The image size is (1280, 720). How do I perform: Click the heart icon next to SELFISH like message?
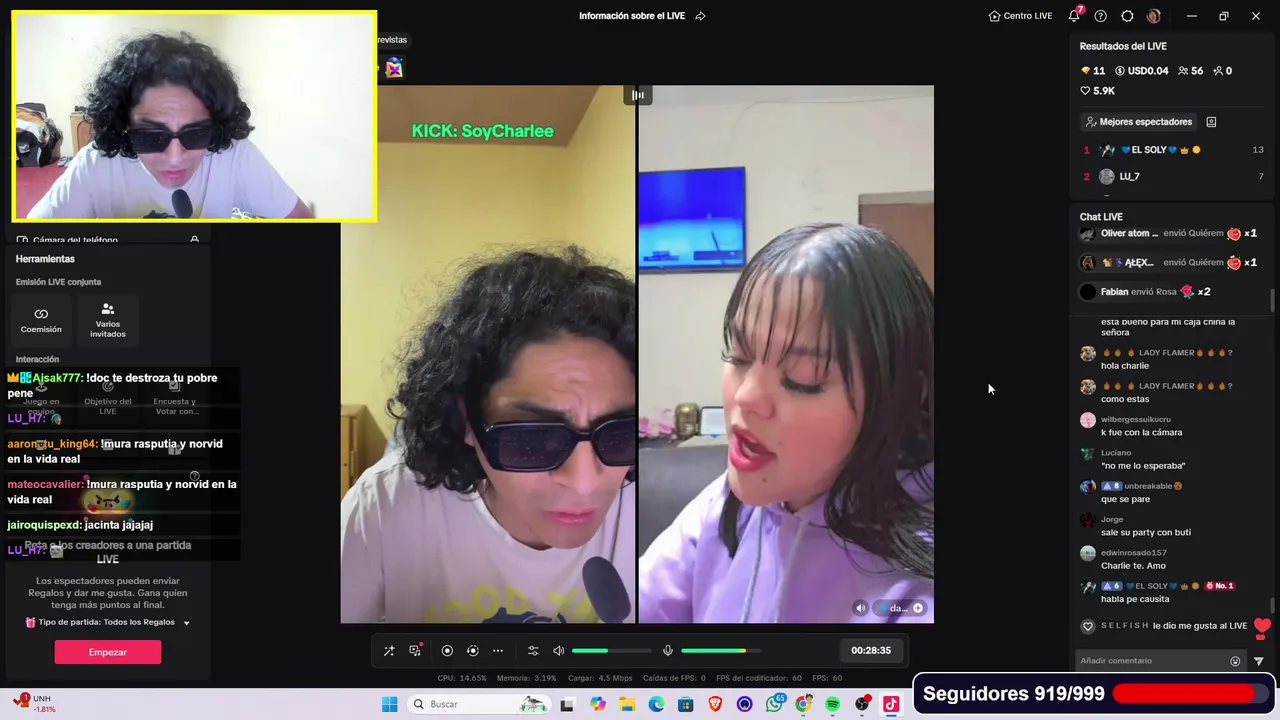pos(1088,626)
